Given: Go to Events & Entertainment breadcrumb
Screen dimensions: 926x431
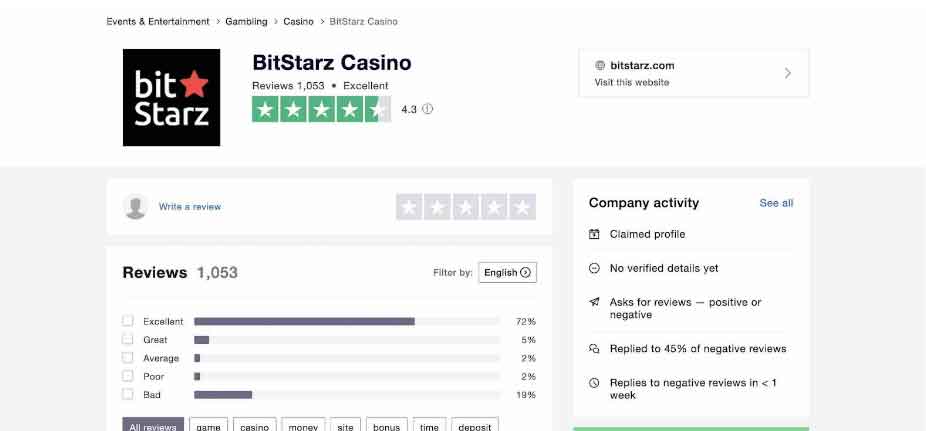Looking at the screenshot, I should (158, 21).
